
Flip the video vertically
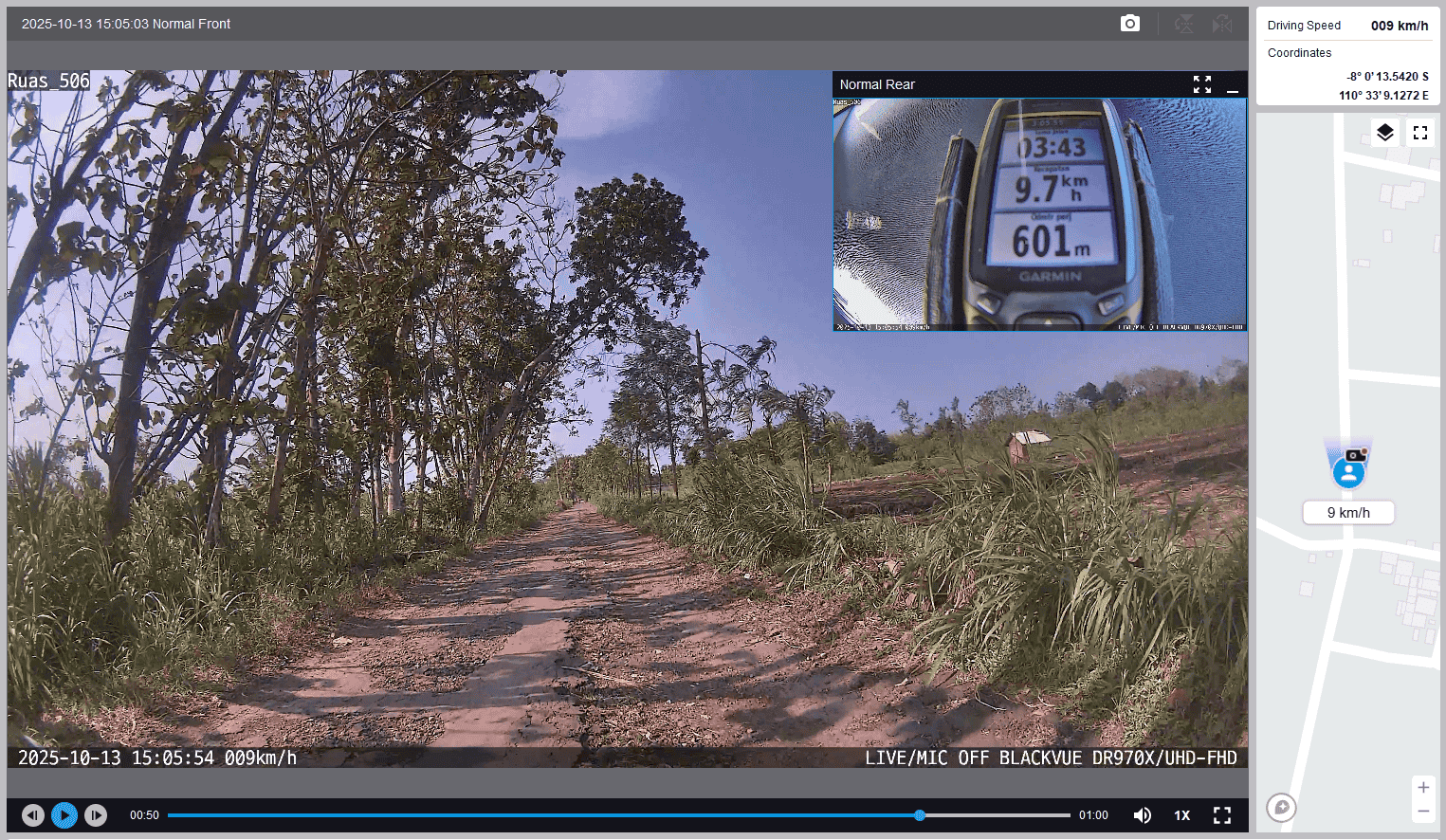1183,24
